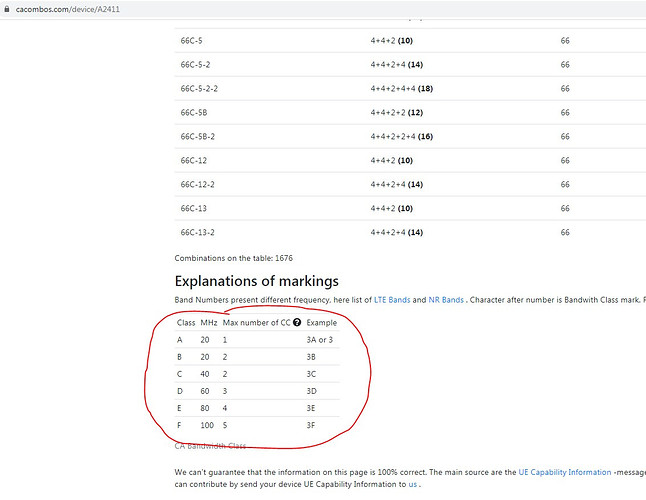The width and height of the screenshot is (646, 500).
Task: Click the Explanations of markings heading
Action: click(257, 281)
